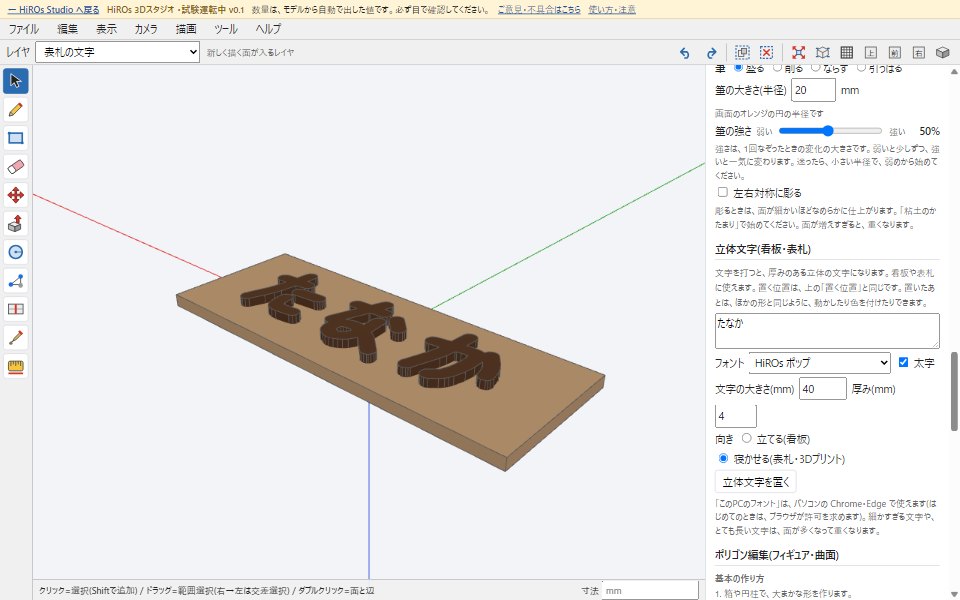
Task: Select the push/pull extrude tool
Action: pos(16,223)
